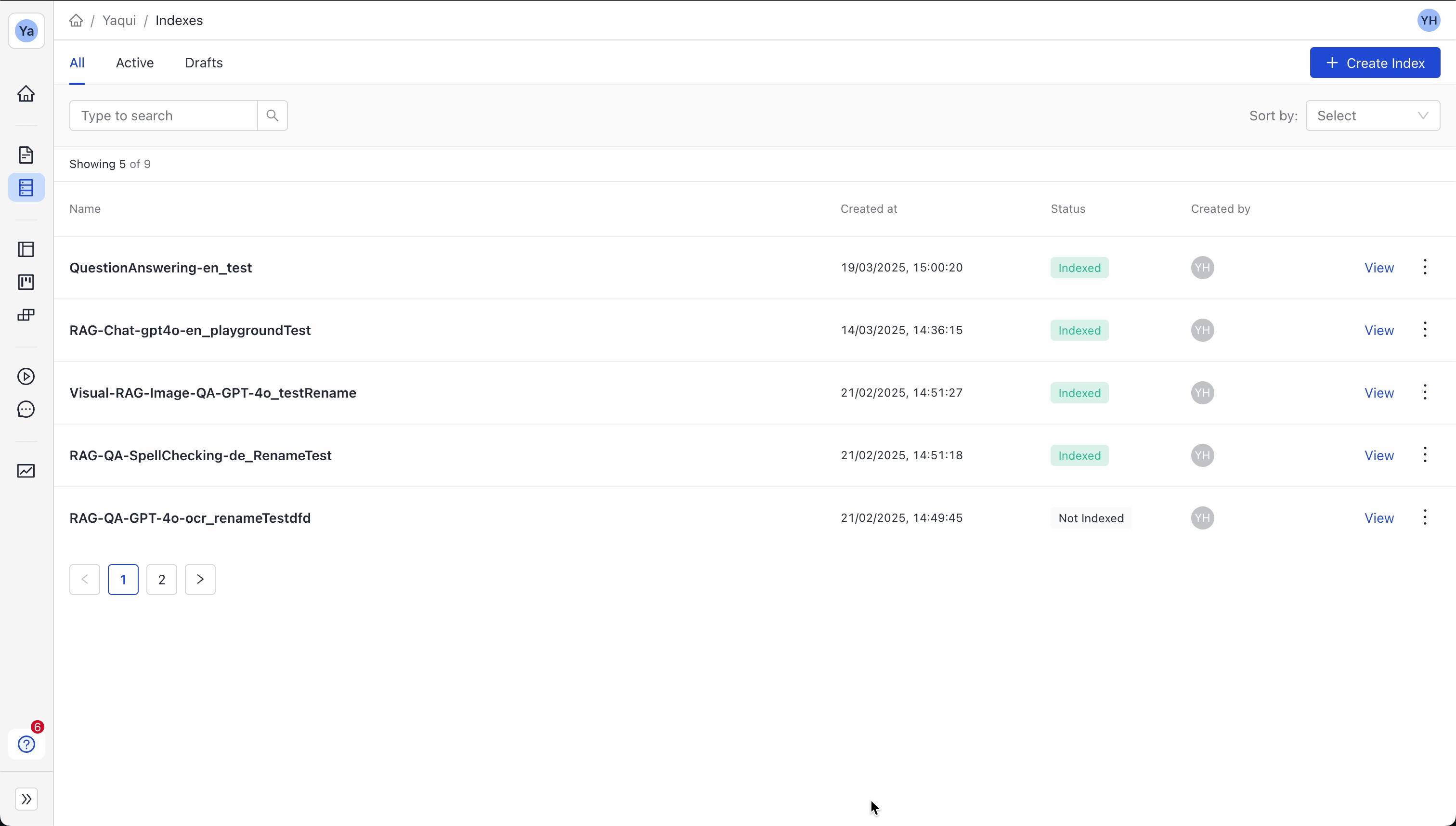This screenshot has width=1456, height=826.
Task: Click the Name column header
Action: [85, 209]
